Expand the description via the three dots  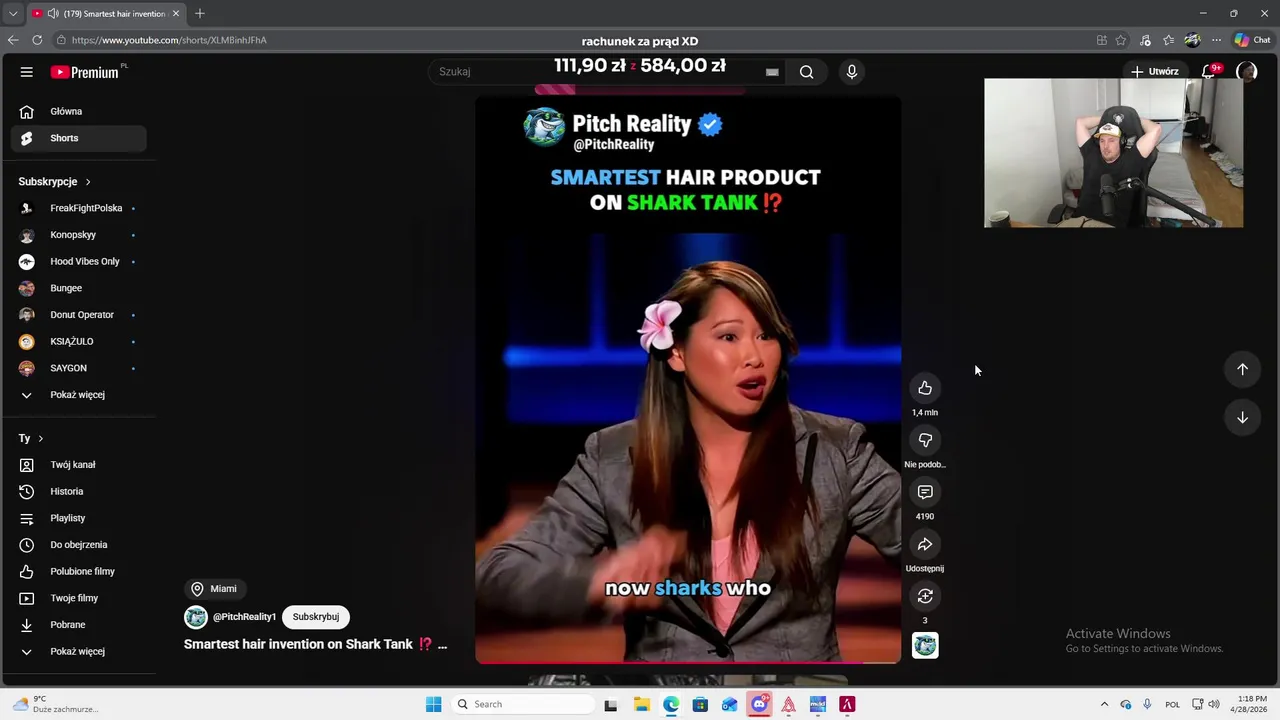point(442,645)
